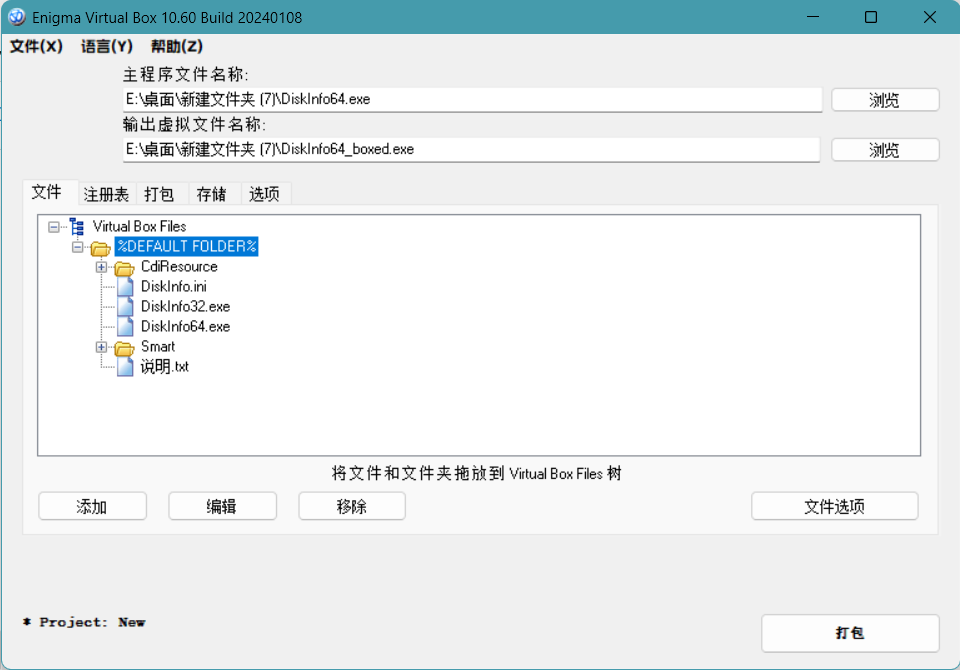Switch to the 选项 tab
Viewport: 960px width, 670px height.
(x=264, y=195)
